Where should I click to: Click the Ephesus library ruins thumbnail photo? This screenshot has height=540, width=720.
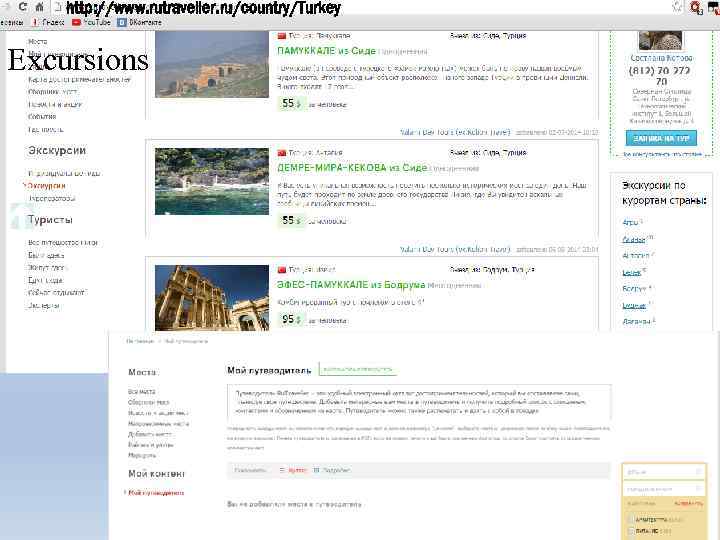click(x=212, y=298)
